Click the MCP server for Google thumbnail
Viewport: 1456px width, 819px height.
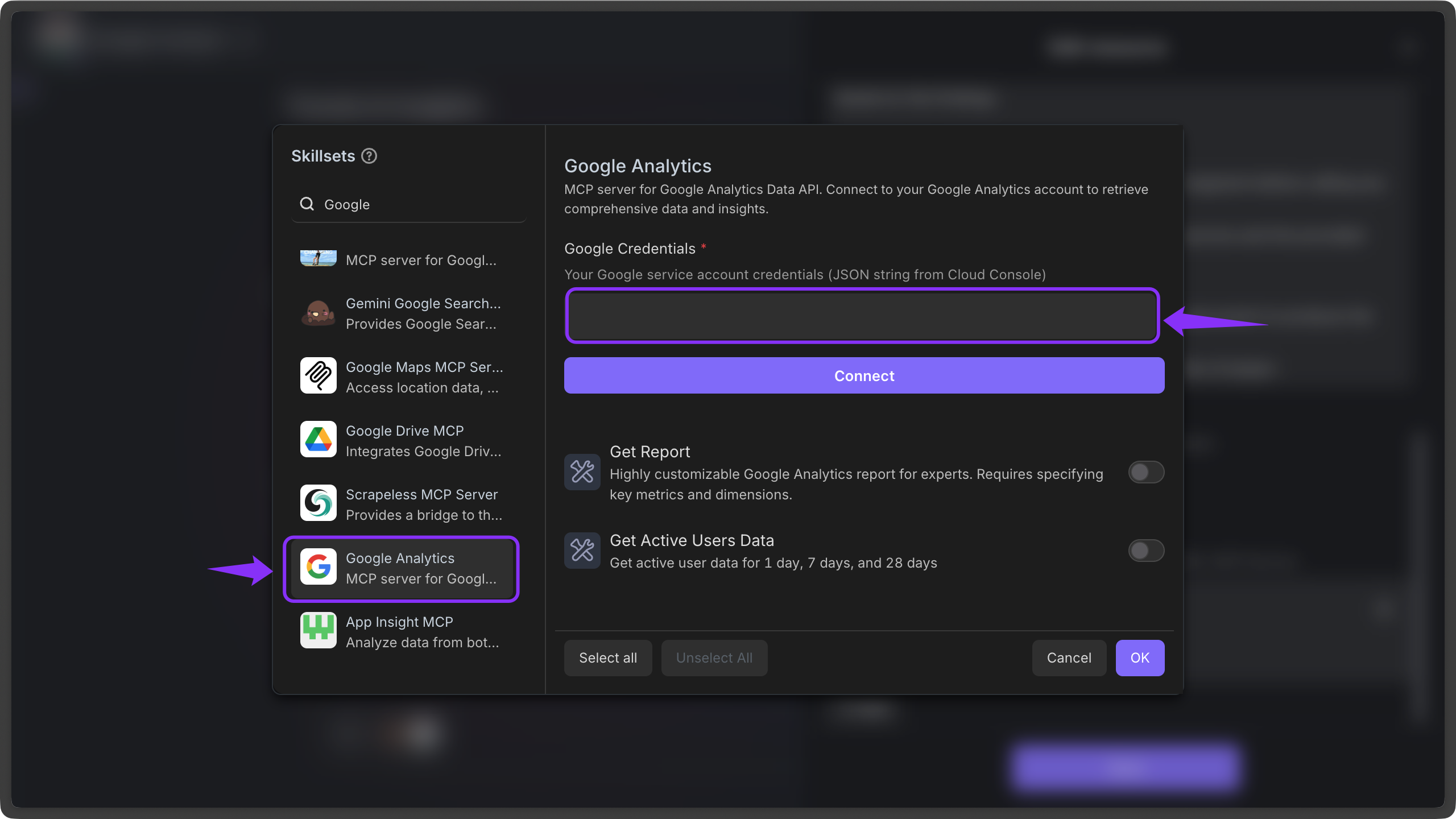pos(318,259)
